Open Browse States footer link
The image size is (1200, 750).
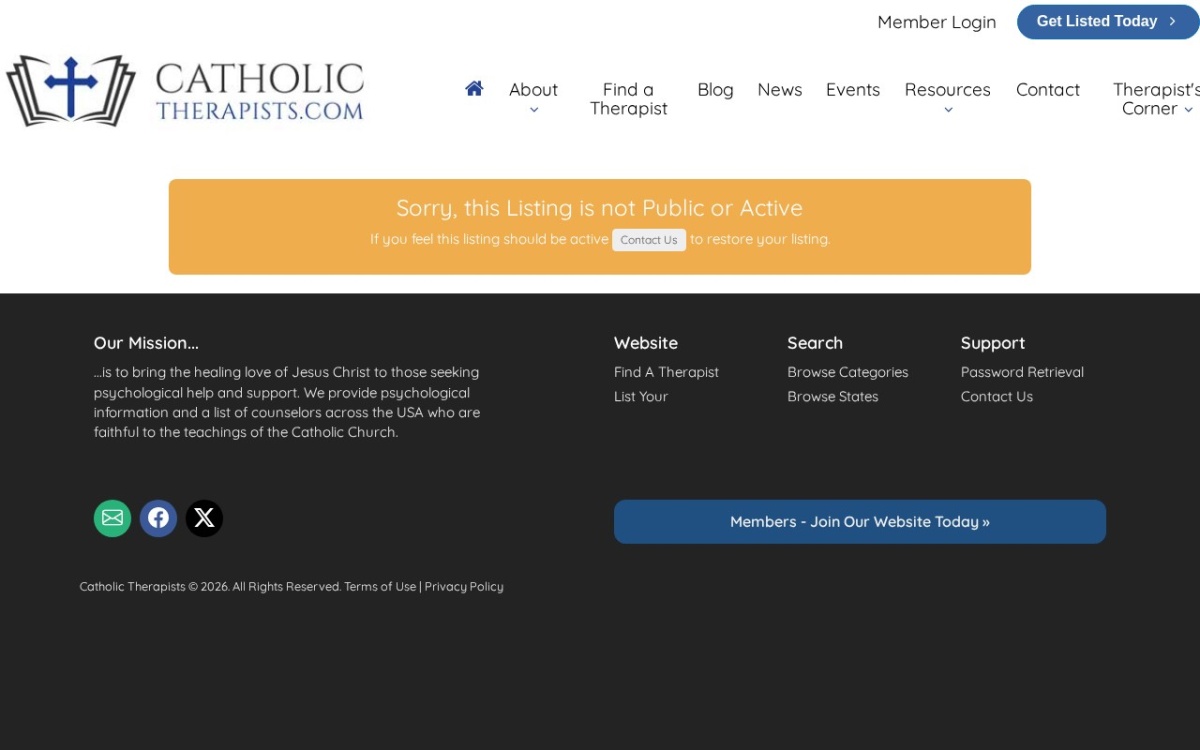[x=833, y=397]
